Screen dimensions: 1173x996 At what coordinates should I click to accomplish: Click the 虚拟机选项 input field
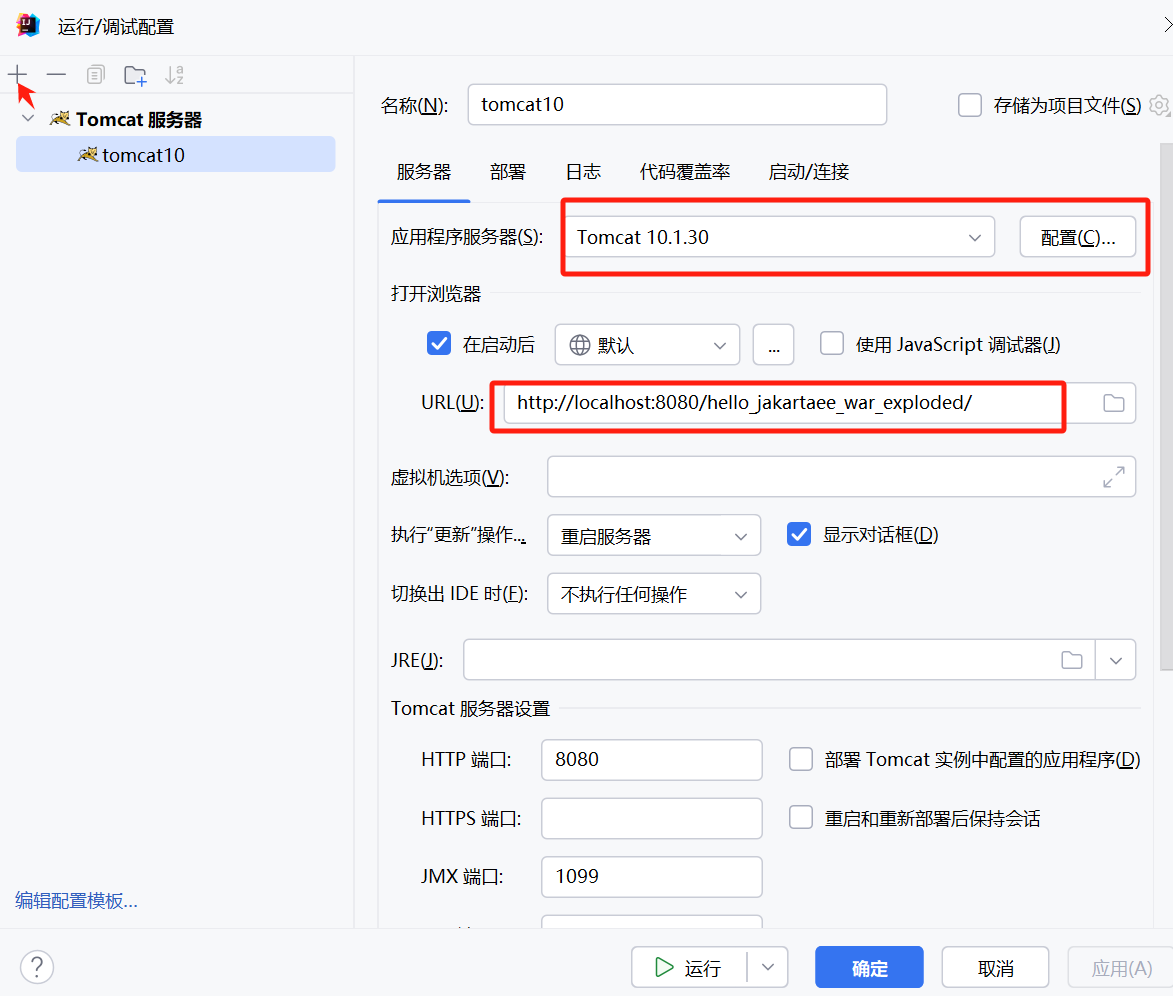tap(841, 477)
